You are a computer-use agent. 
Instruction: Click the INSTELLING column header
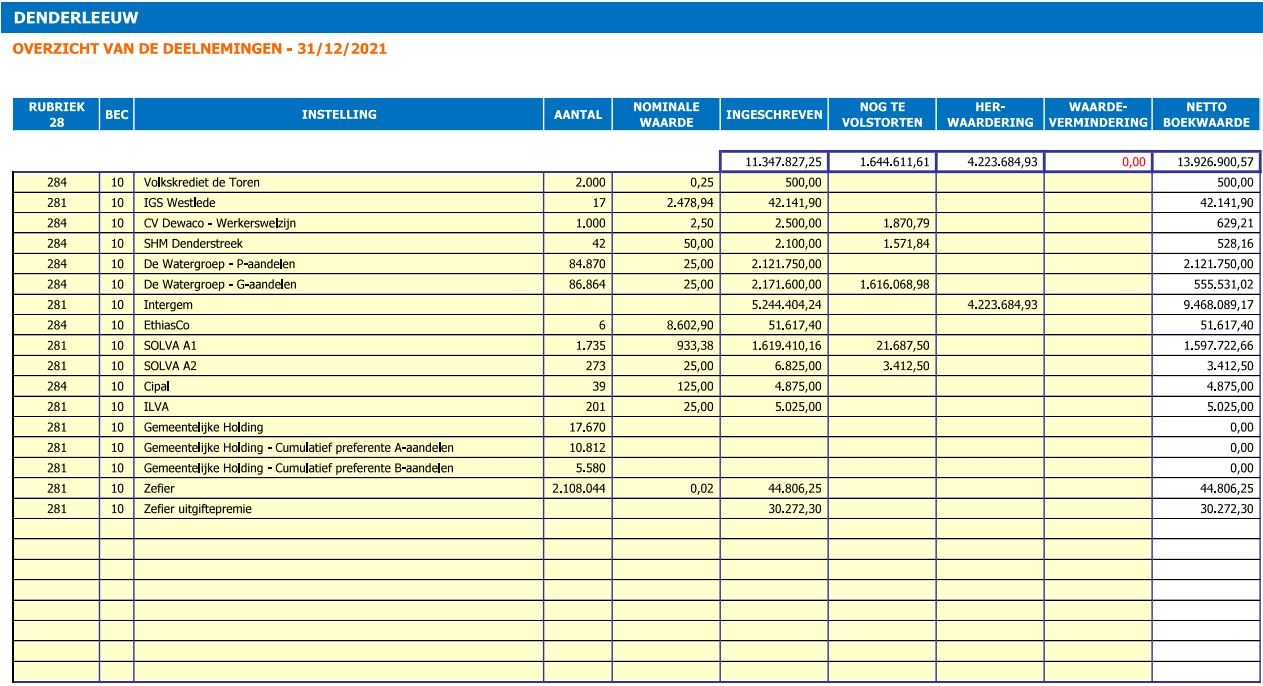(x=339, y=114)
